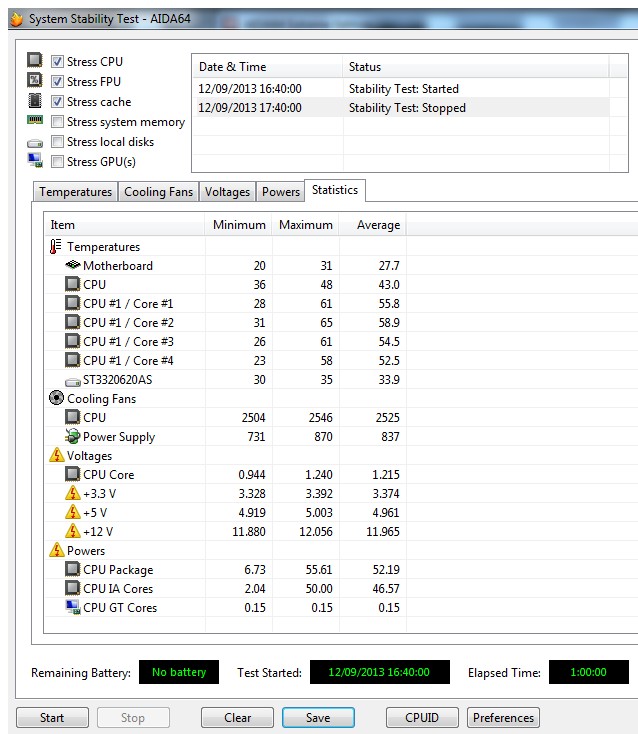Select the CPU IA Cores row label
This screenshot has height=734, width=638.
pyautogui.click(x=118, y=588)
